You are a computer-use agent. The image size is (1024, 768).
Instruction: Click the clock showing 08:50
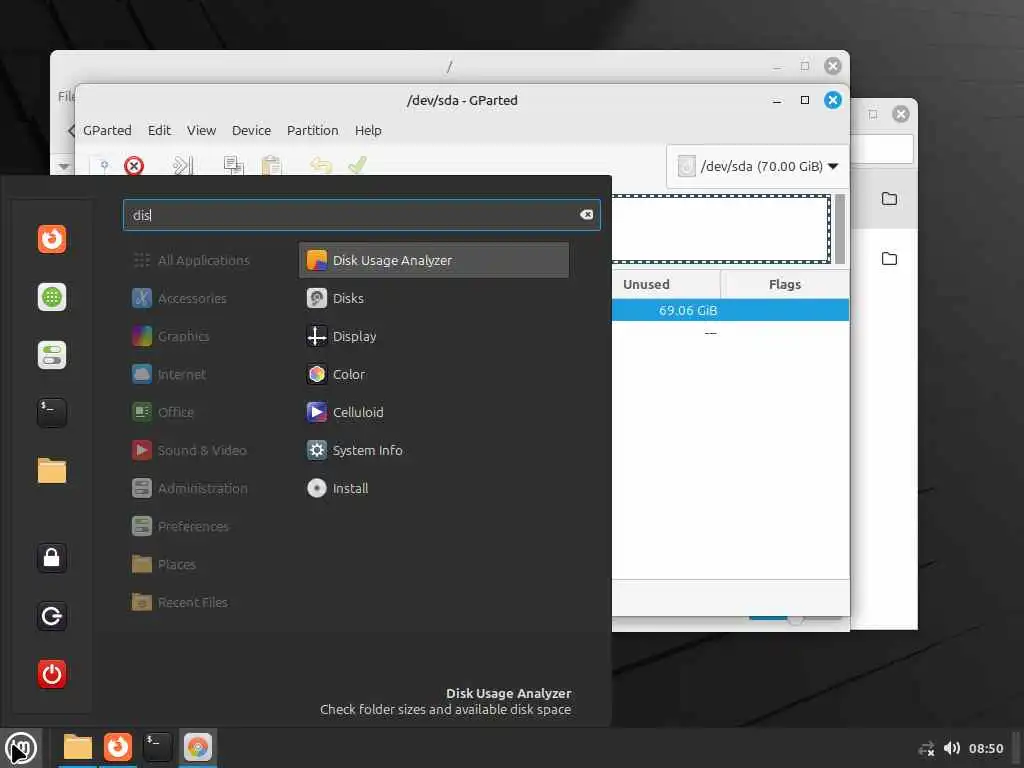click(985, 748)
